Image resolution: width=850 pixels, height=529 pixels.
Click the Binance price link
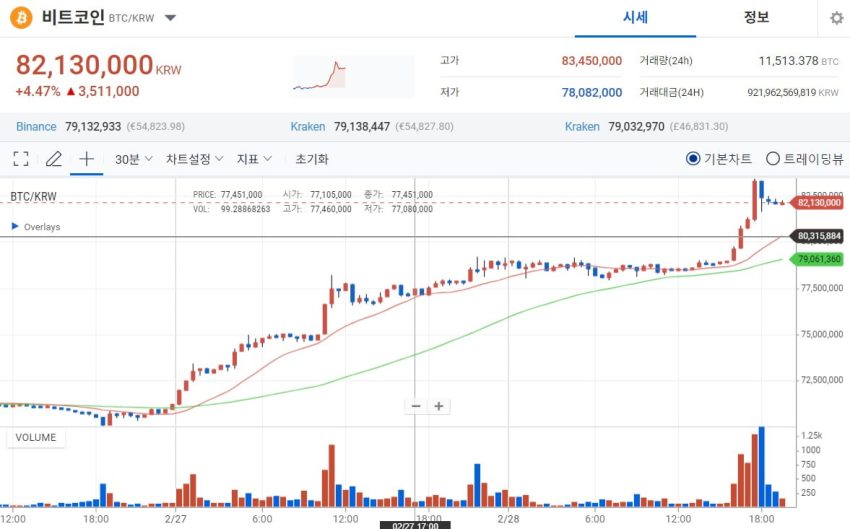click(36, 126)
